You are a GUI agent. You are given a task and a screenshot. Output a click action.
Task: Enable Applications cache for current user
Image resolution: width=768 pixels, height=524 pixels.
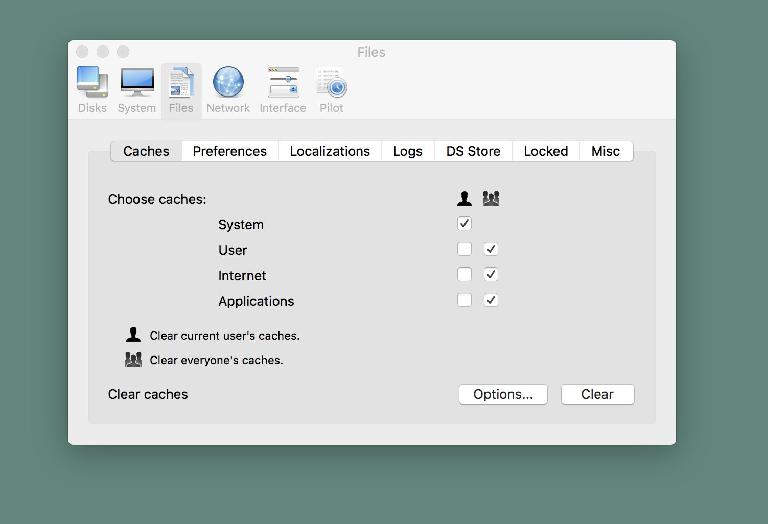[x=464, y=300]
